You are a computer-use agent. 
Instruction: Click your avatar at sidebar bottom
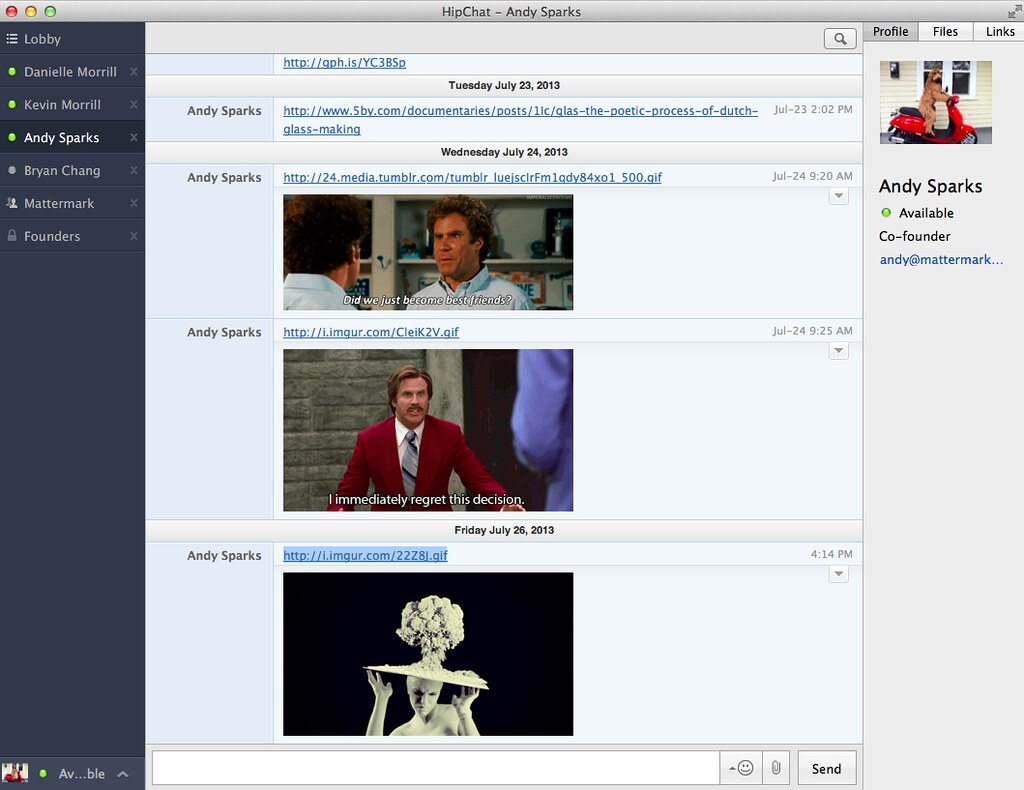15,773
